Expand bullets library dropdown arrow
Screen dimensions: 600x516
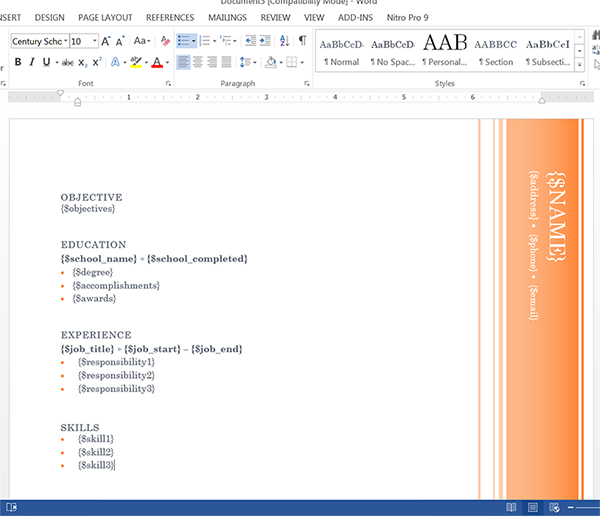[194, 41]
